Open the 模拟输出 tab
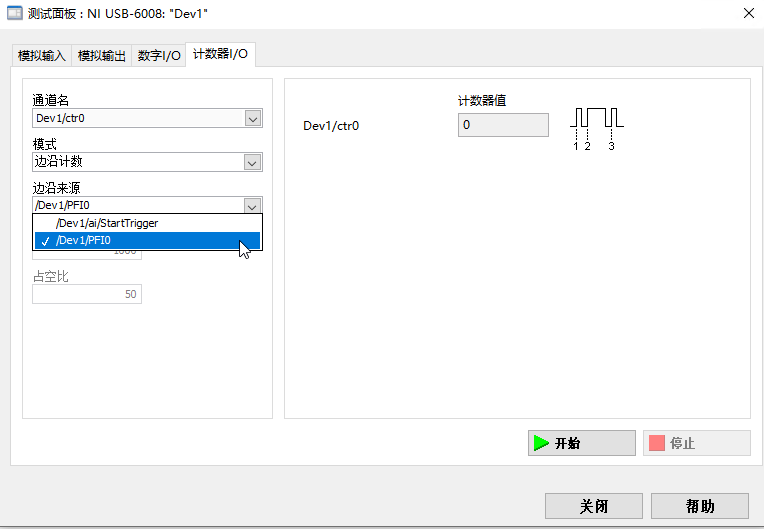 point(102,56)
